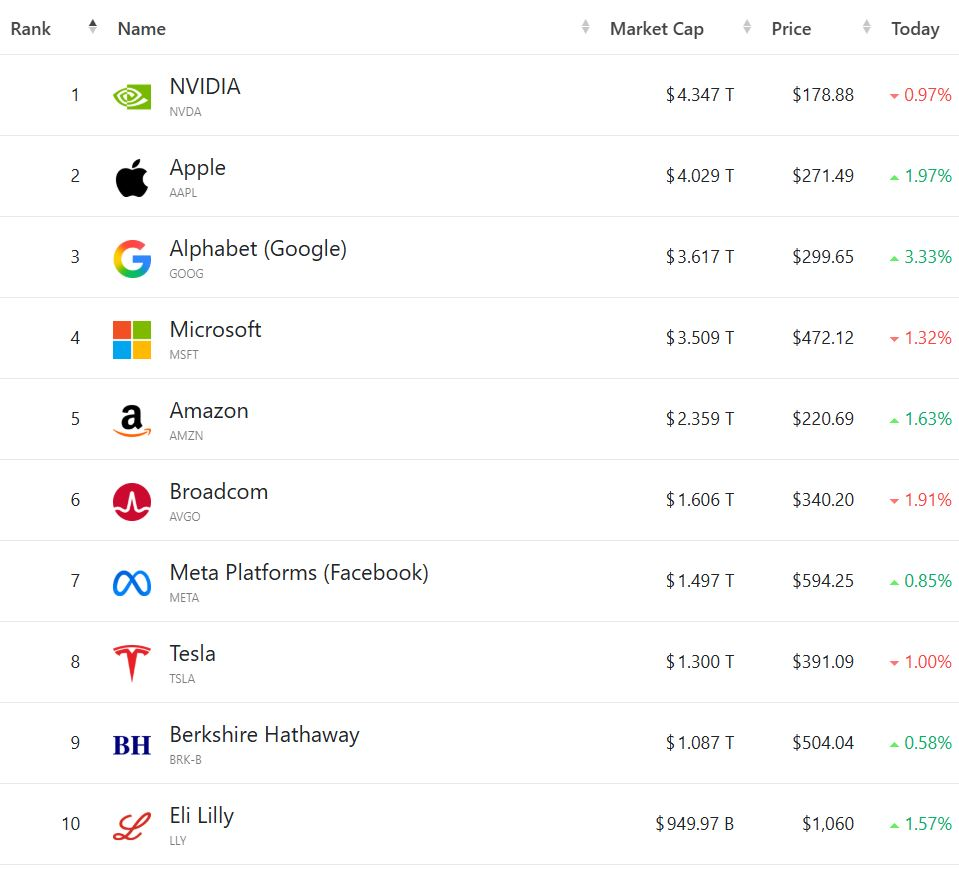959x869 pixels.
Task: Sort using arrows beside Name column
Action: pyautogui.click(x=586, y=28)
